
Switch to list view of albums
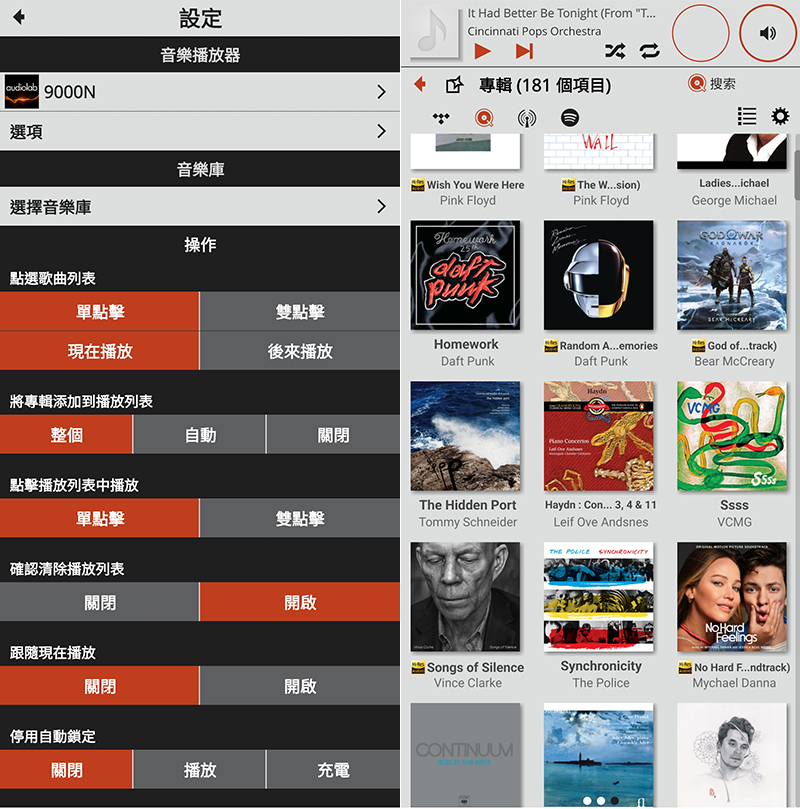coord(746,117)
